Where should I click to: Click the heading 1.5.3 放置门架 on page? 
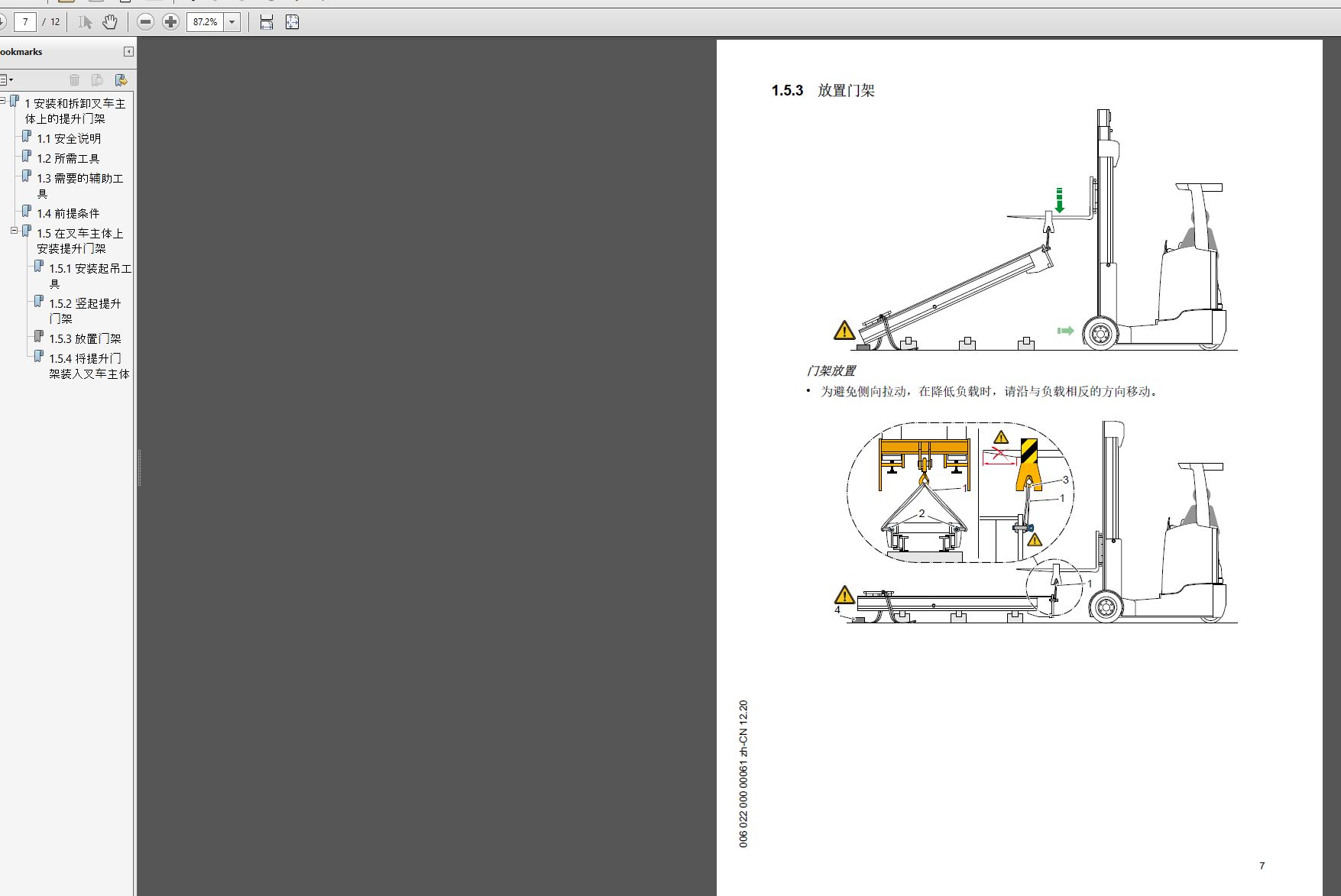[823, 90]
